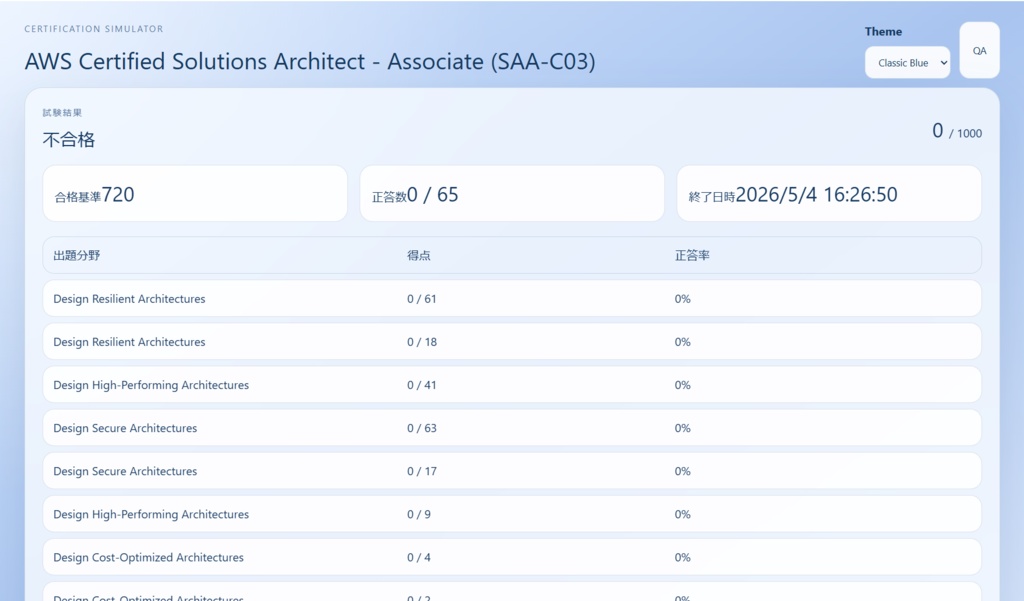Select Design Resilient Architectures row scoring 0 / 61
This screenshot has height=601, width=1024.
512,299
